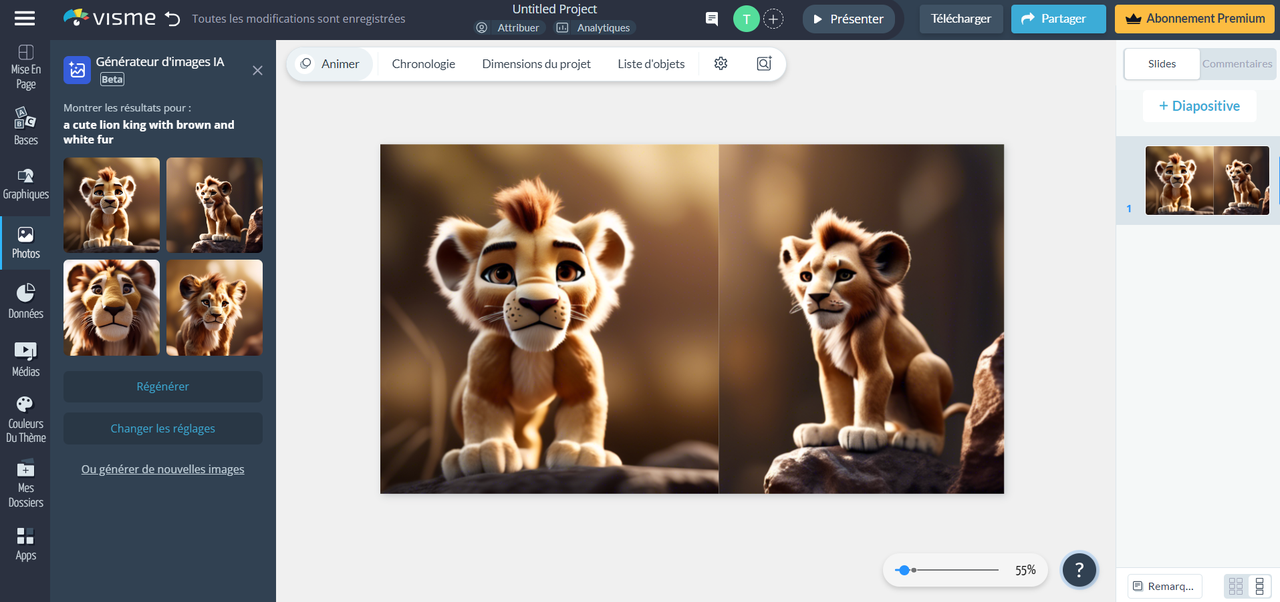The image size is (1280, 602).
Task: Close the Générateur d'images IA panel
Action: (257, 70)
